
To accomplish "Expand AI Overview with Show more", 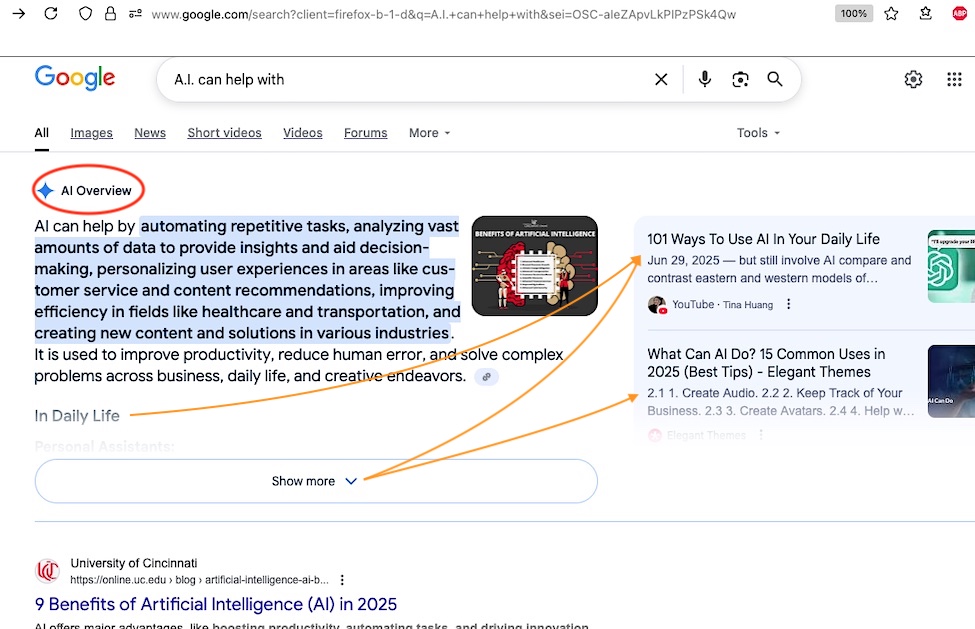I will pos(315,481).
